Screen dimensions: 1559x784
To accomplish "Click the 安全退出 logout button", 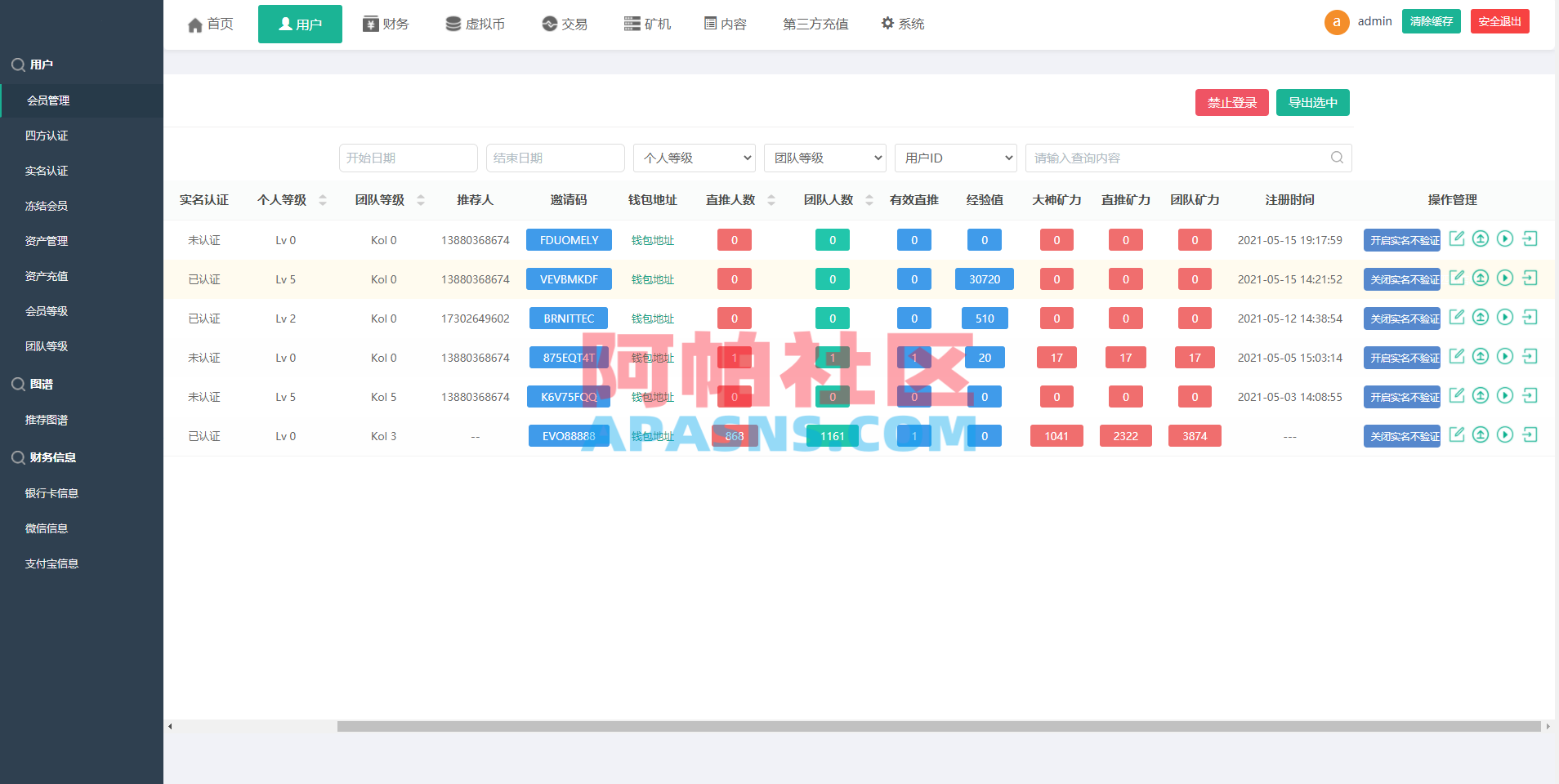I will click(x=1500, y=21).
